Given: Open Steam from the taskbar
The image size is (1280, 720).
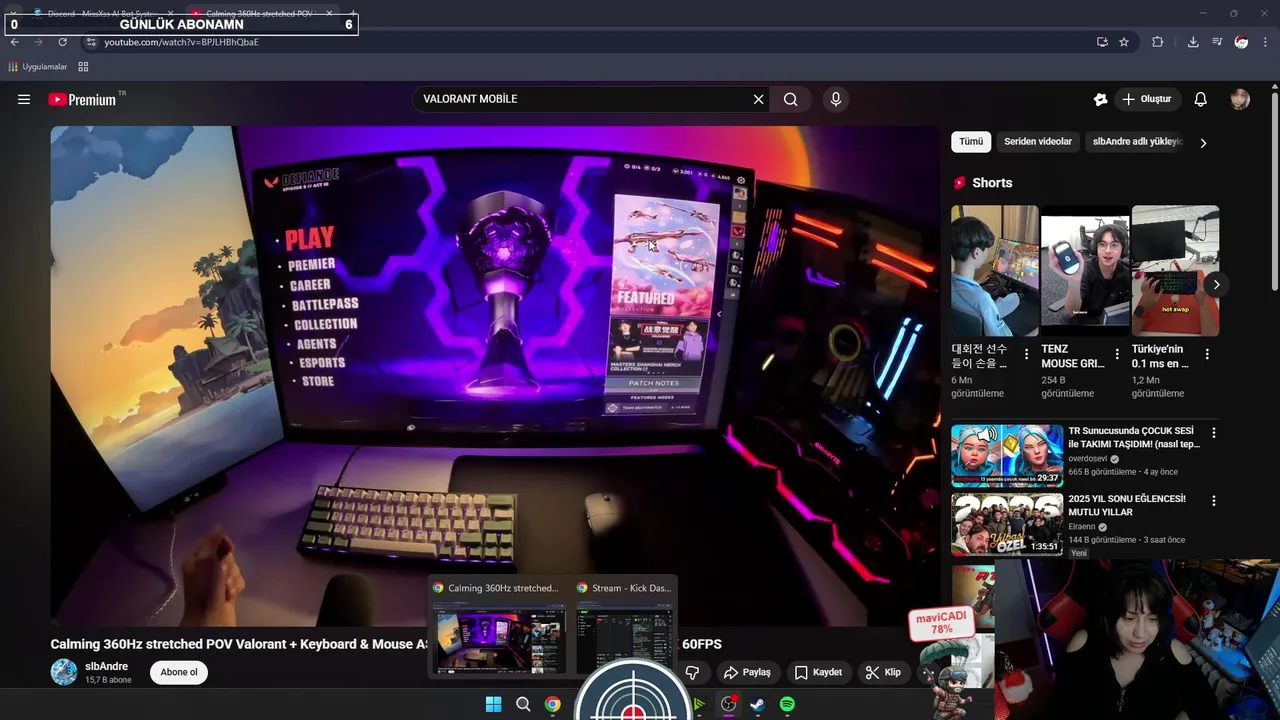Looking at the screenshot, I should pos(757,704).
